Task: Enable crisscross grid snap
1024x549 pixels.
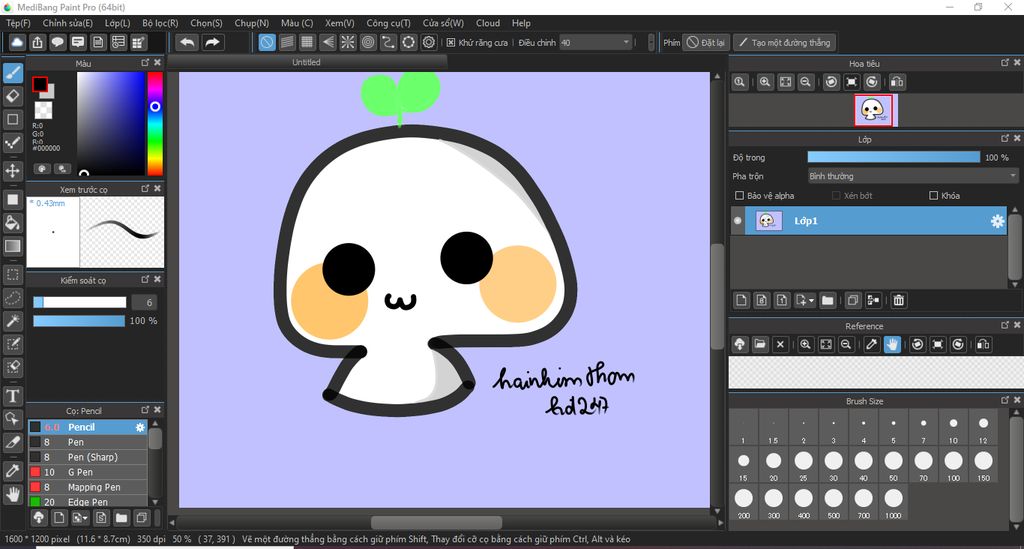Action: click(x=307, y=42)
